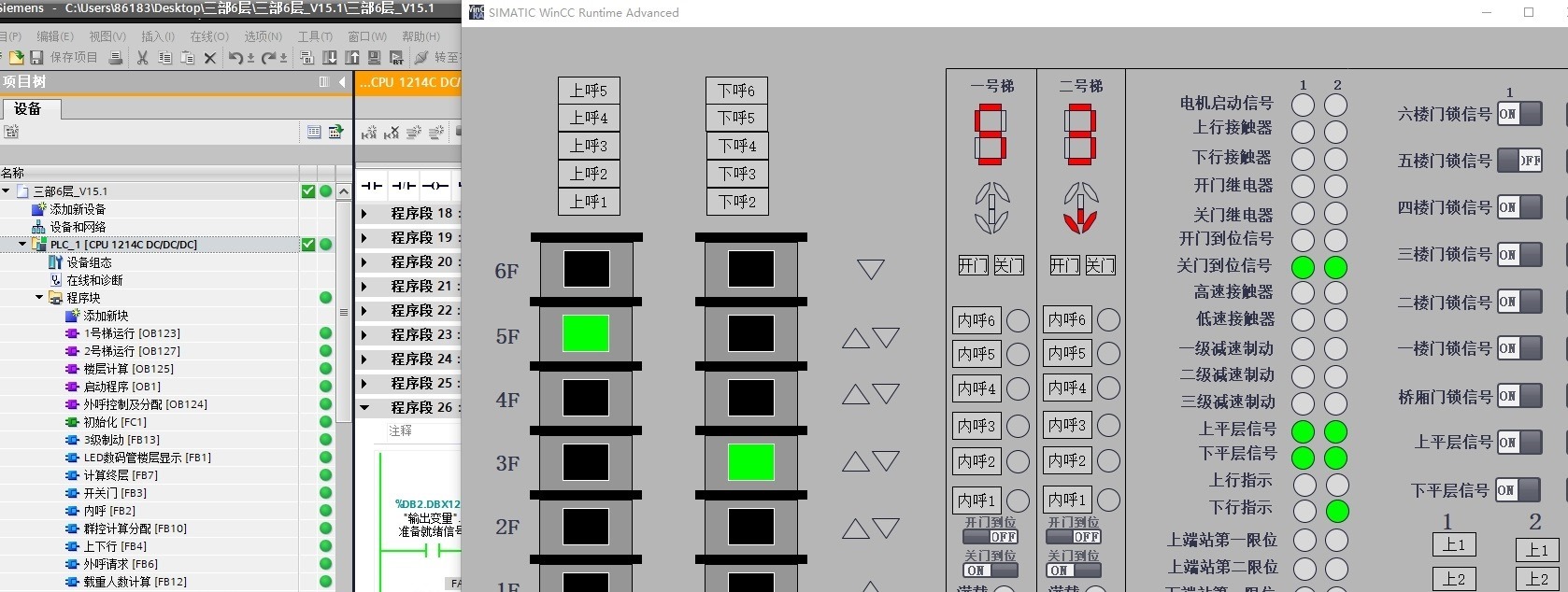The height and width of the screenshot is (592, 1568).
Task: Insert a normally closed contact
Action: (x=403, y=185)
